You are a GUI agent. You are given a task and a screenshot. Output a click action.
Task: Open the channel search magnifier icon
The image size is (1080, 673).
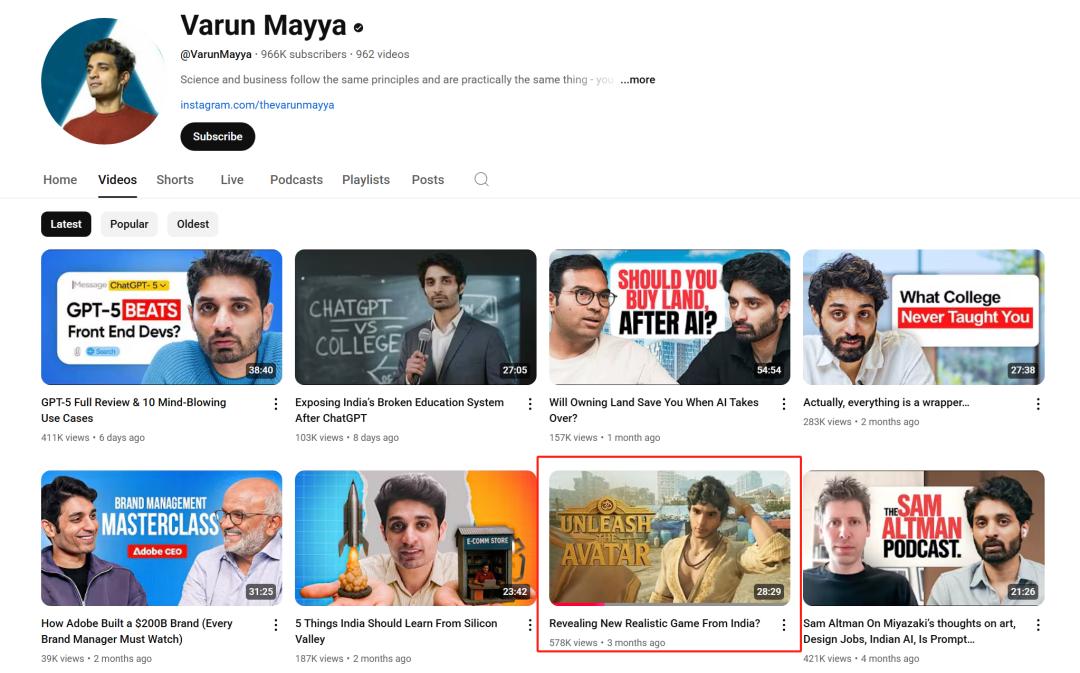(x=481, y=179)
